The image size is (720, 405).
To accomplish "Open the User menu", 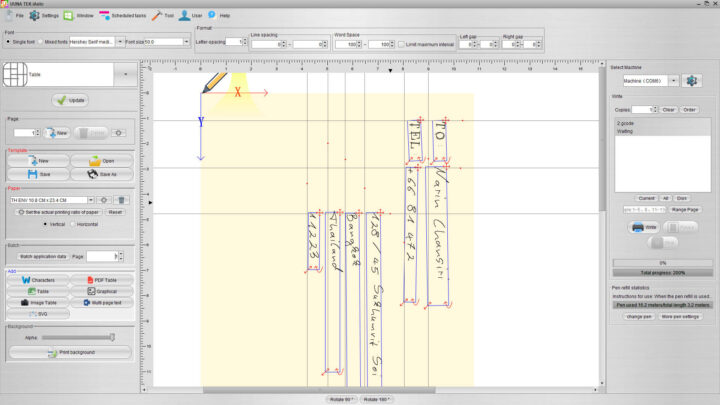I will pos(191,16).
